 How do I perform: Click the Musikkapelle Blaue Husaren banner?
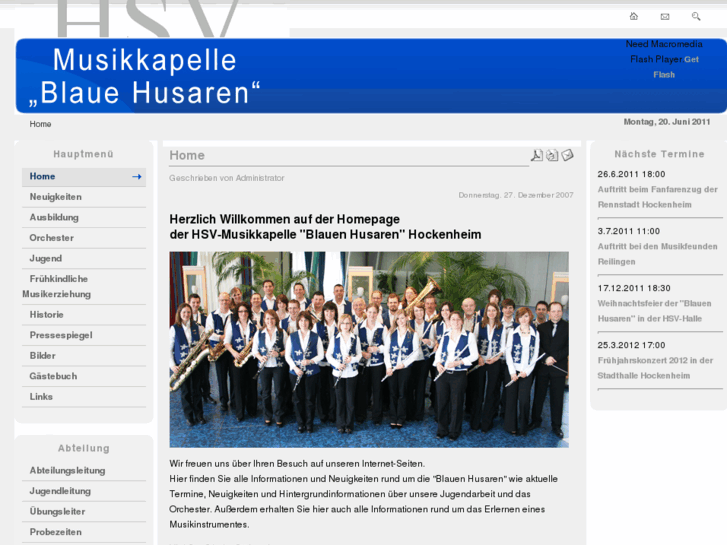[371, 76]
